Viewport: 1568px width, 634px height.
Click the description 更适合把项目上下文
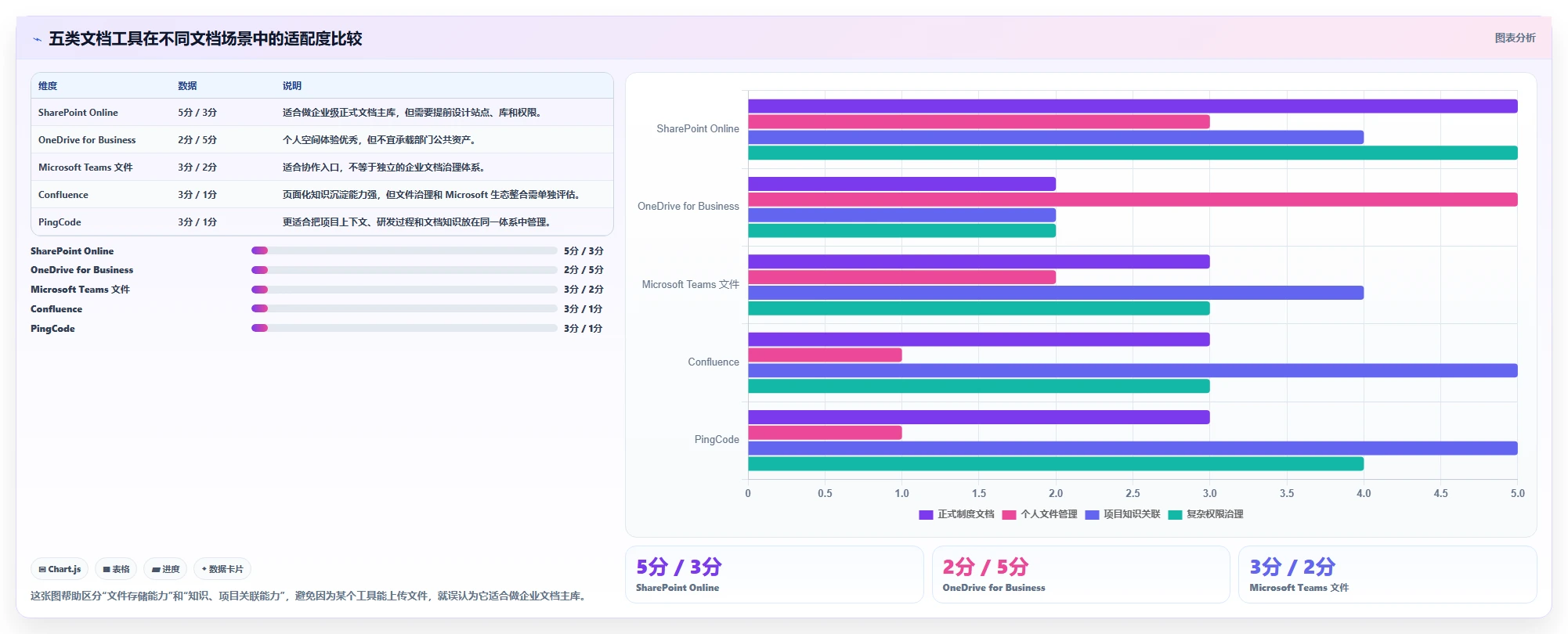tap(418, 222)
